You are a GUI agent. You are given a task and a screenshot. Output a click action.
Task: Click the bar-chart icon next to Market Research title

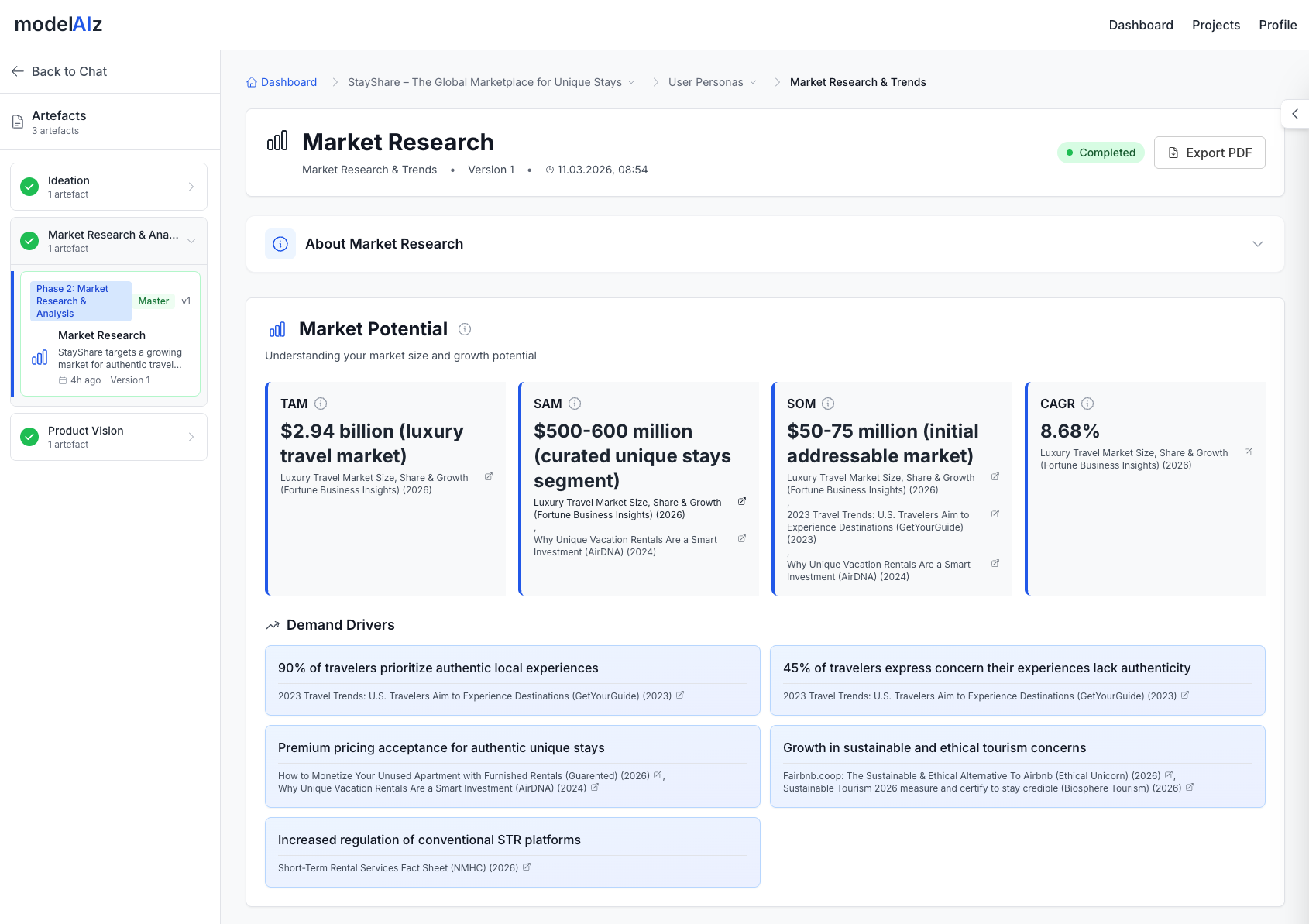click(x=277, y=141)
